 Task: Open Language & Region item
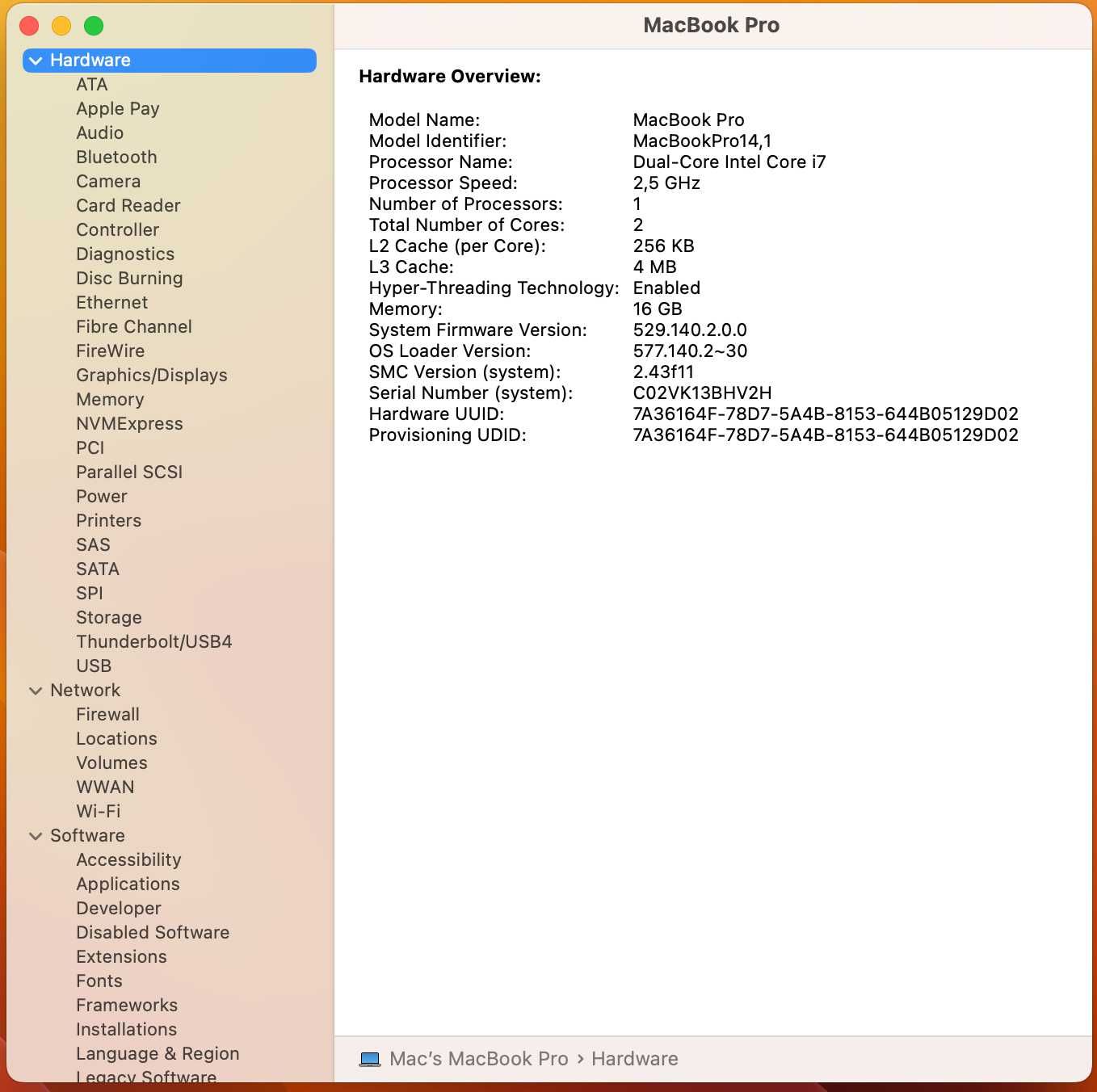[x=158, y=1054]
